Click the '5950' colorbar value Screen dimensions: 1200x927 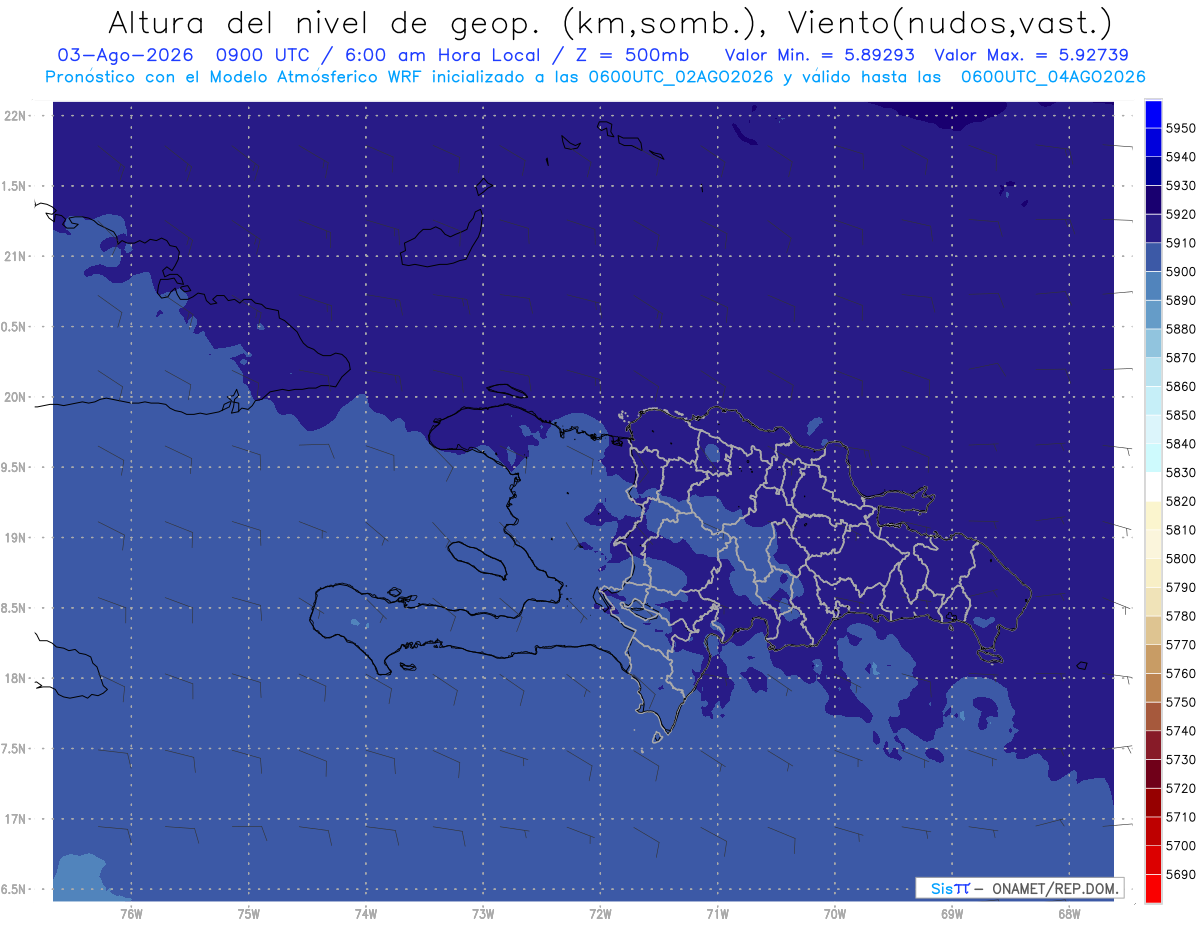pos(1180,128)
